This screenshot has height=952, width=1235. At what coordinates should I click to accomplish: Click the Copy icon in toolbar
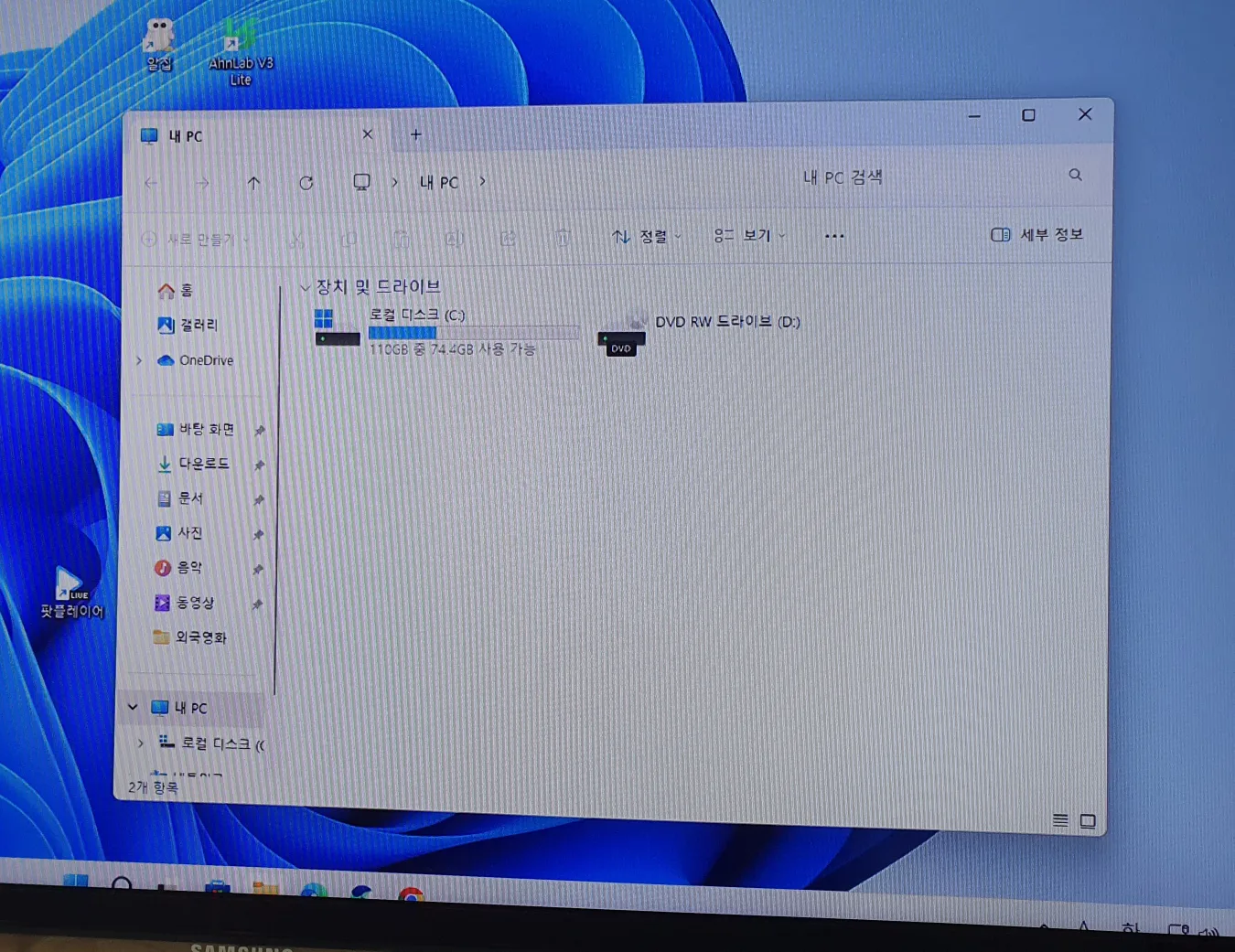coord(349,240)
